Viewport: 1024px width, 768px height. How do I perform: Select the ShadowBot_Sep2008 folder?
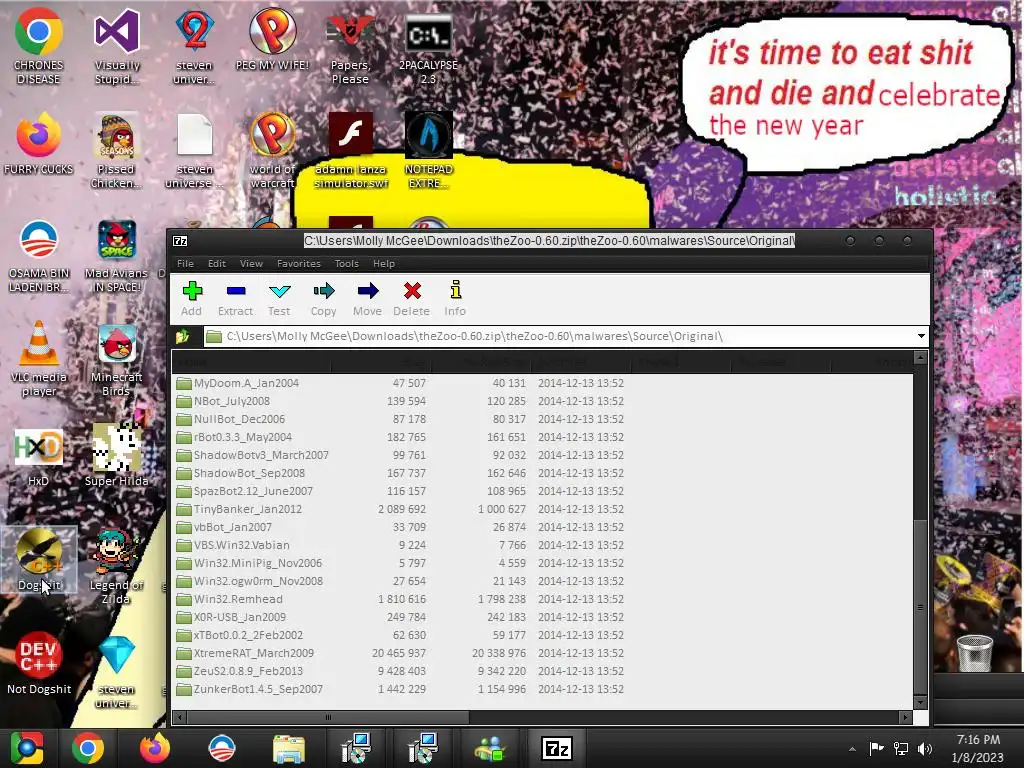240,473
